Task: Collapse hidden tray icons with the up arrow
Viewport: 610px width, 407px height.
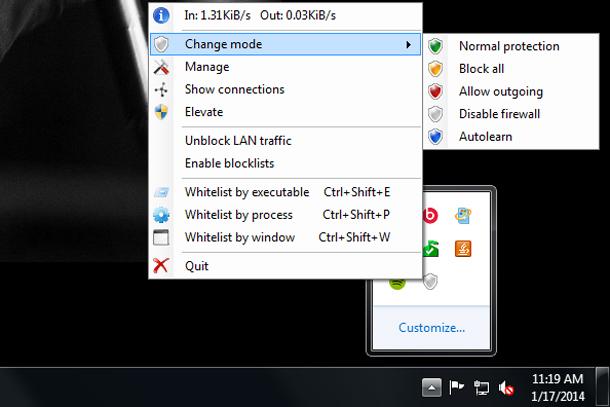Action: (x=432, y=388)
